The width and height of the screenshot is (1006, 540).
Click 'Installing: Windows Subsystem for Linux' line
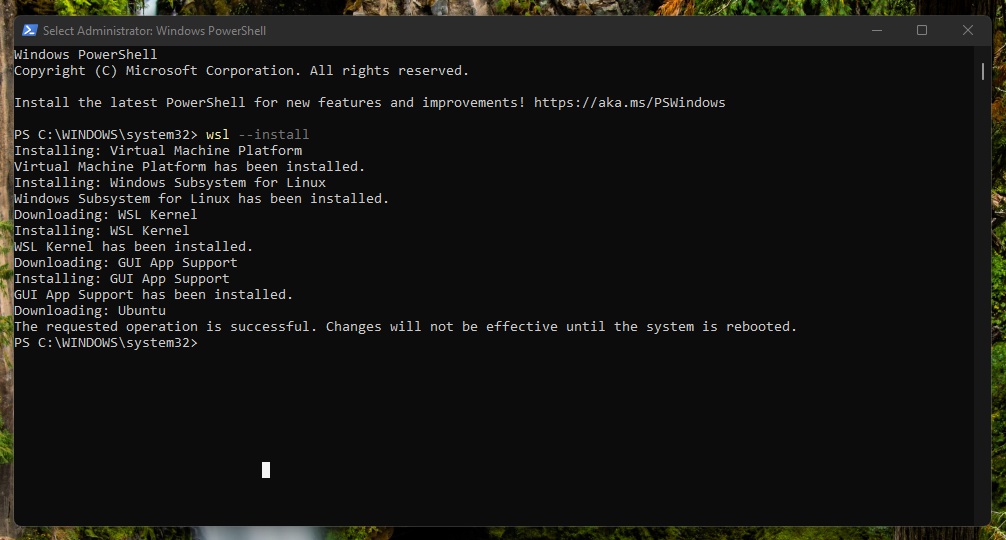pyautogui.click(x=170, y=183)
